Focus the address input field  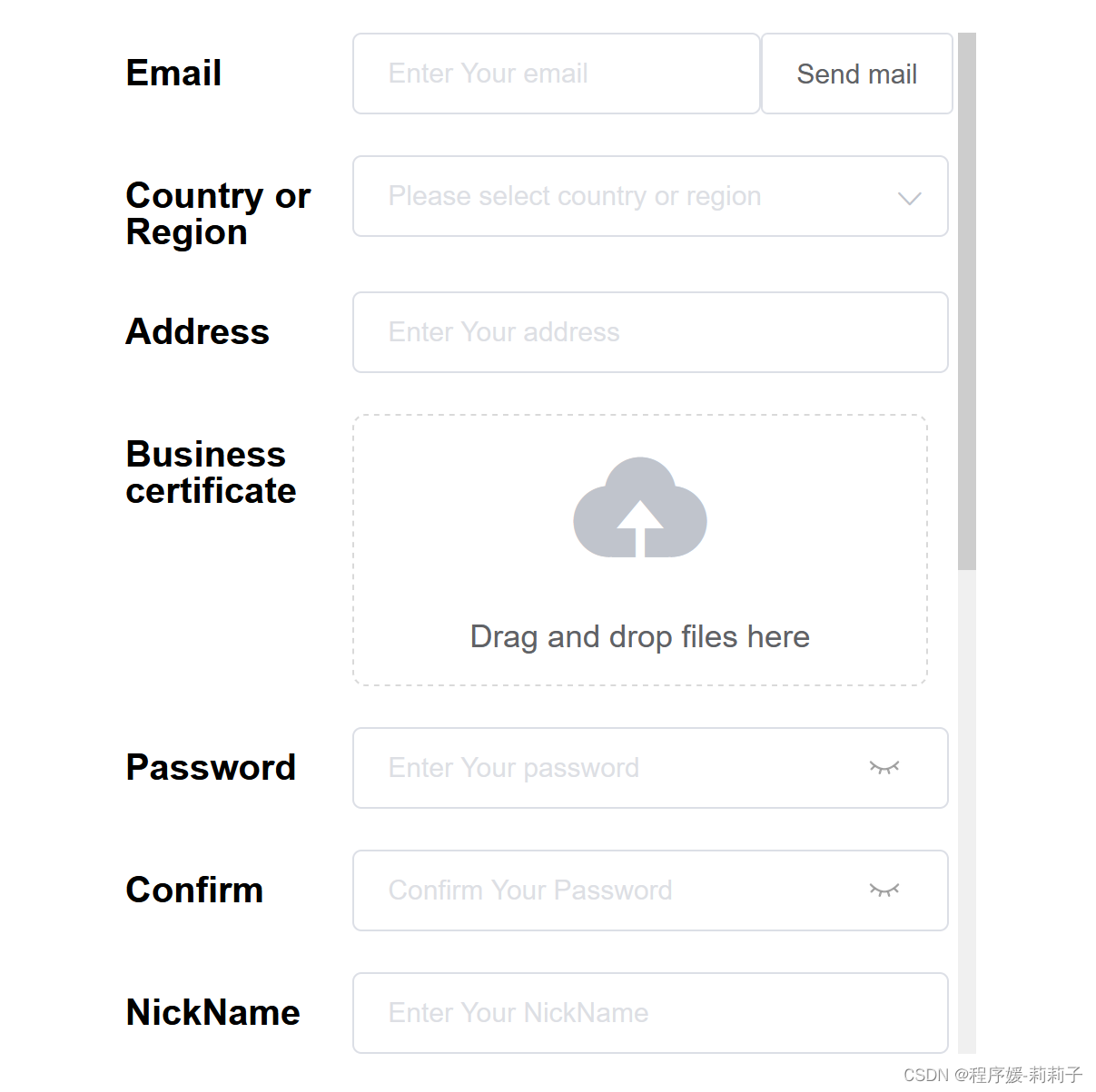tap(650, 332)
